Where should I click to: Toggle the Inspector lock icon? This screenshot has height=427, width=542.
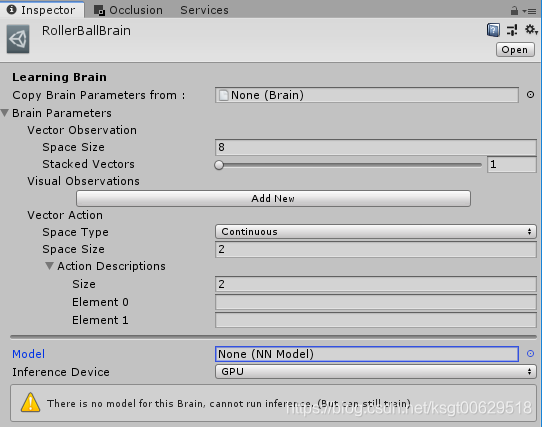click(x=514, y=11)
